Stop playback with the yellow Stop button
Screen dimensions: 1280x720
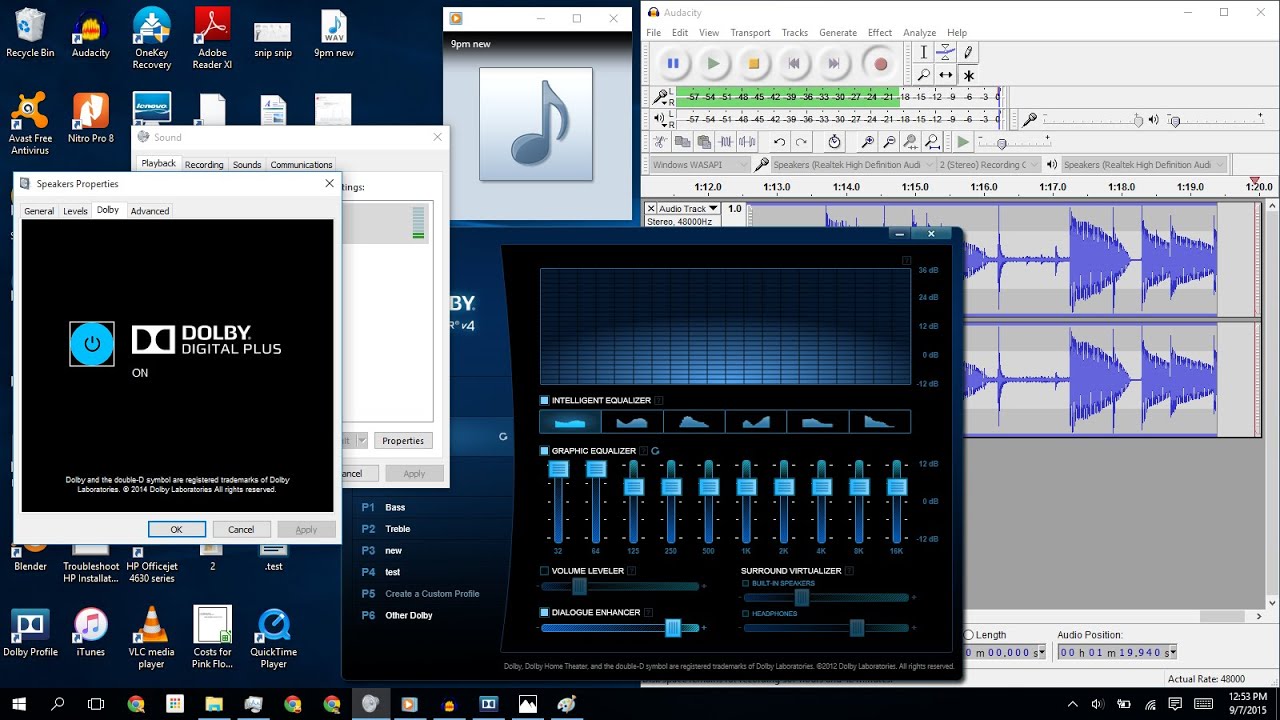754,63
